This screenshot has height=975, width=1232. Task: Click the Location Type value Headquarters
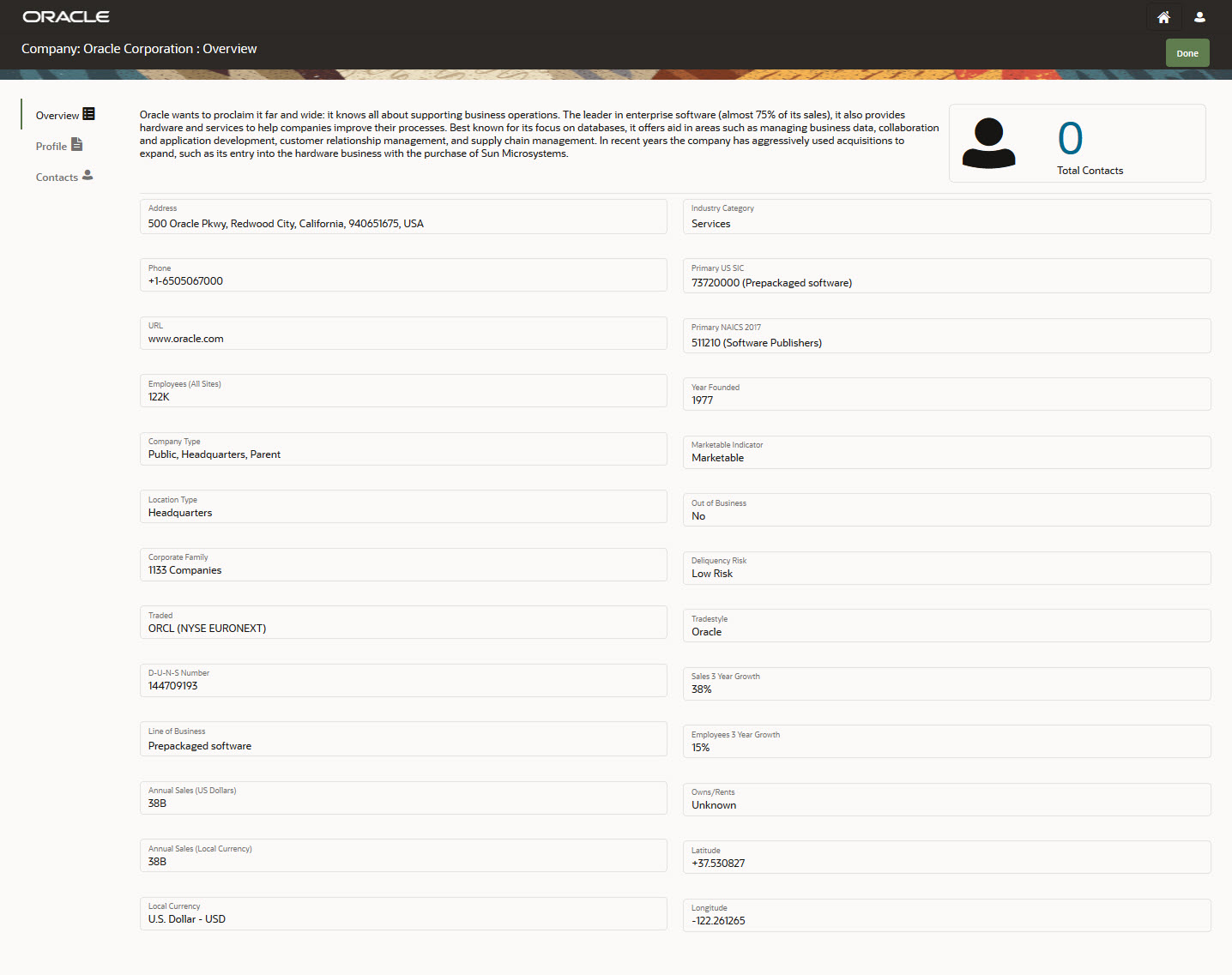click(180, 513)
